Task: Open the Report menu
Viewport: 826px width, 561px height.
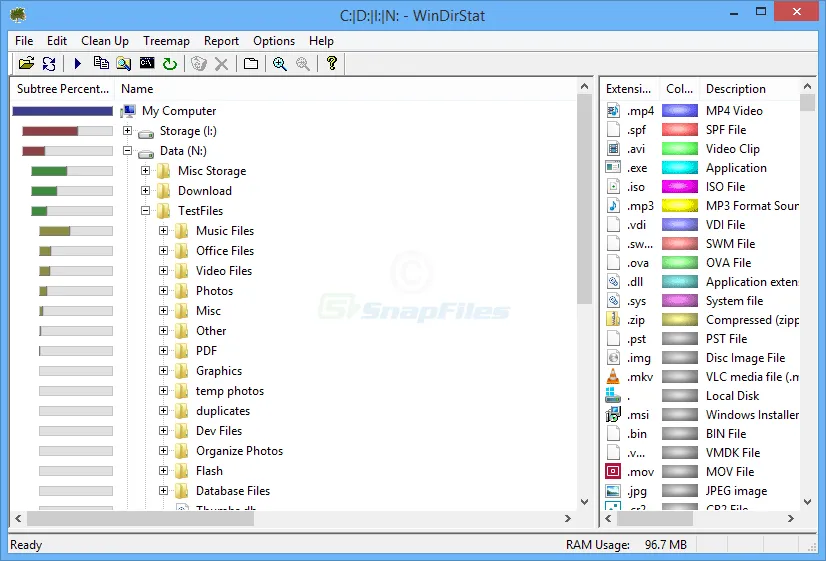Action: 221,41
